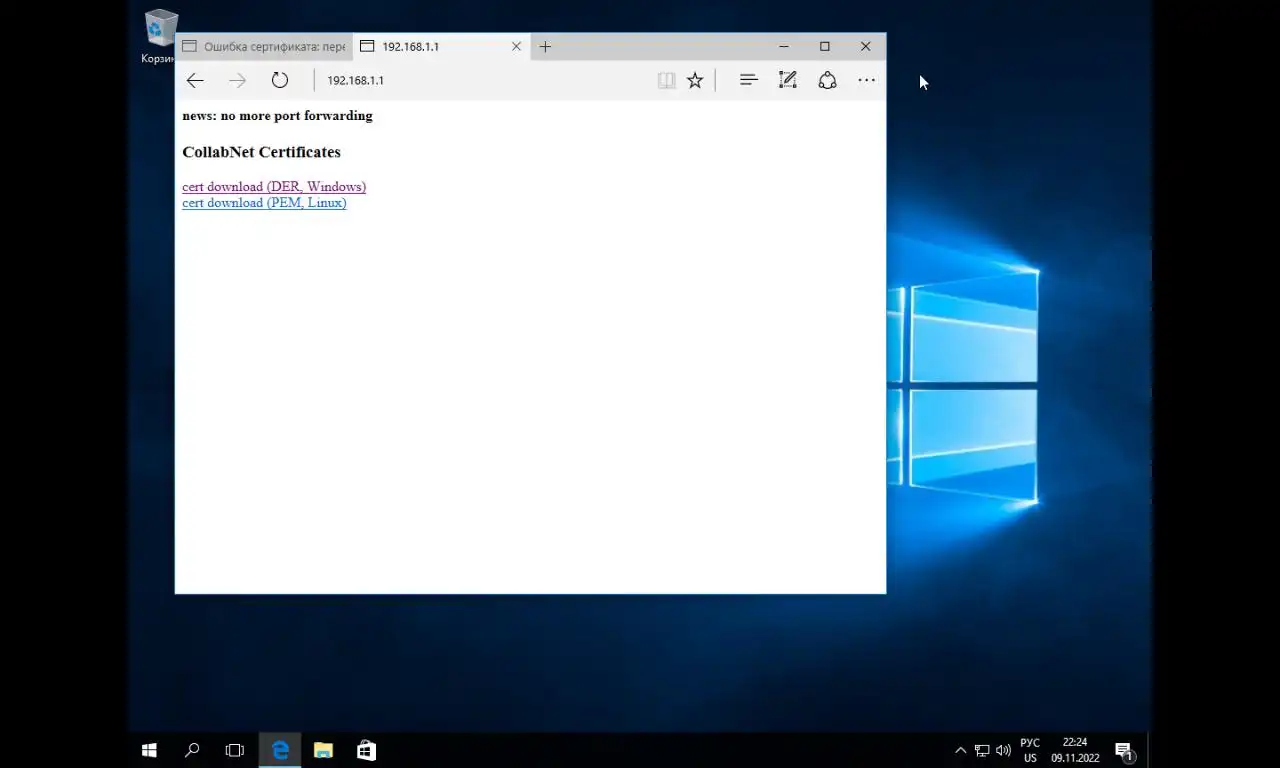Screen dimensions: 1280x768
Task: Open the clock showing 22:24
Action: 1075,750
